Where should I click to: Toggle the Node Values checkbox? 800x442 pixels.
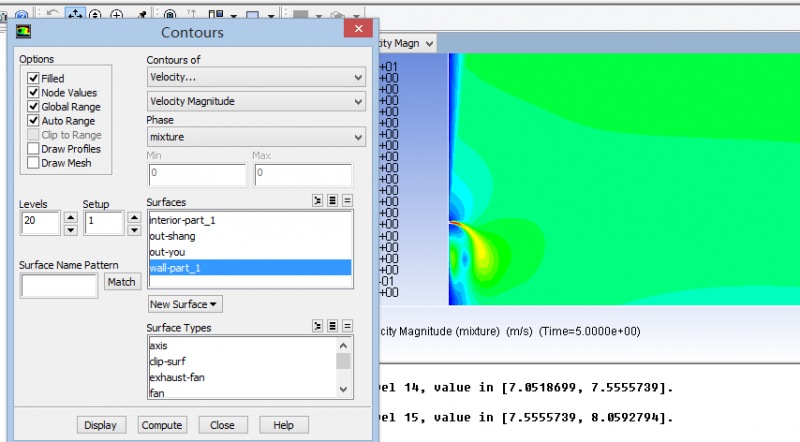(x=33, y=92)
